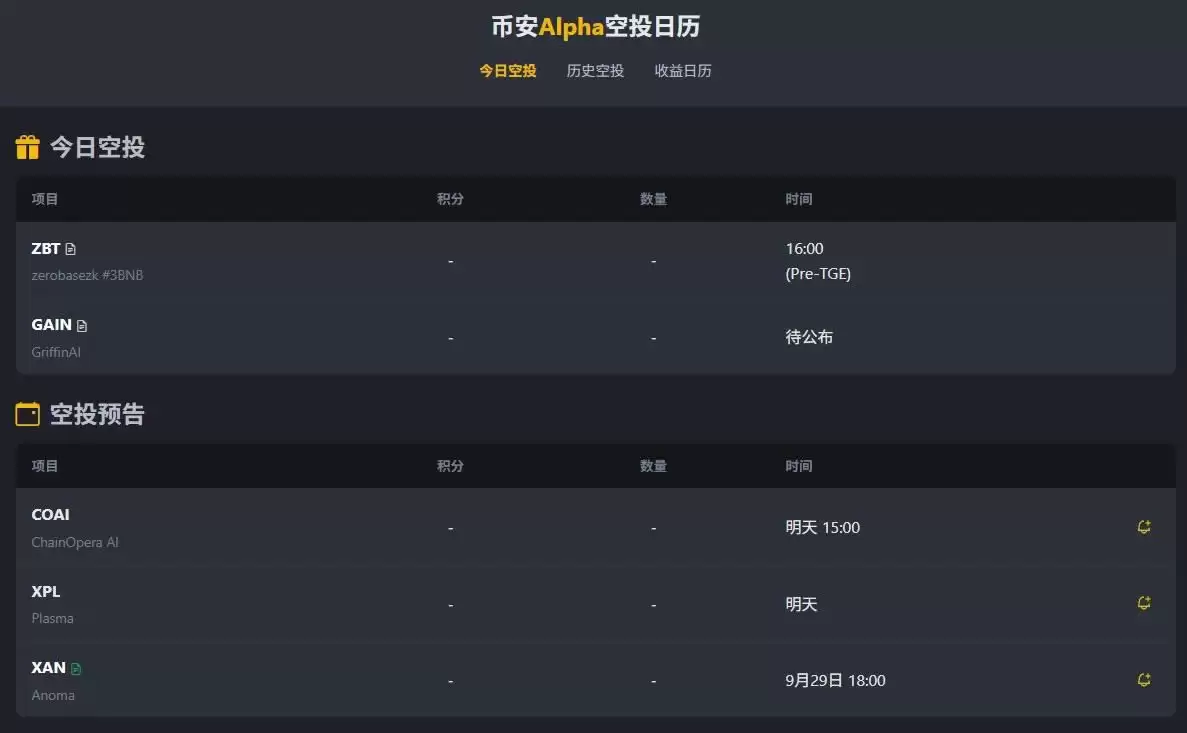Image resolution: width=1187 pixels, height=733 pixels.
Task: Toggle the reminder notification for XPL
Action: point(1143,603)
